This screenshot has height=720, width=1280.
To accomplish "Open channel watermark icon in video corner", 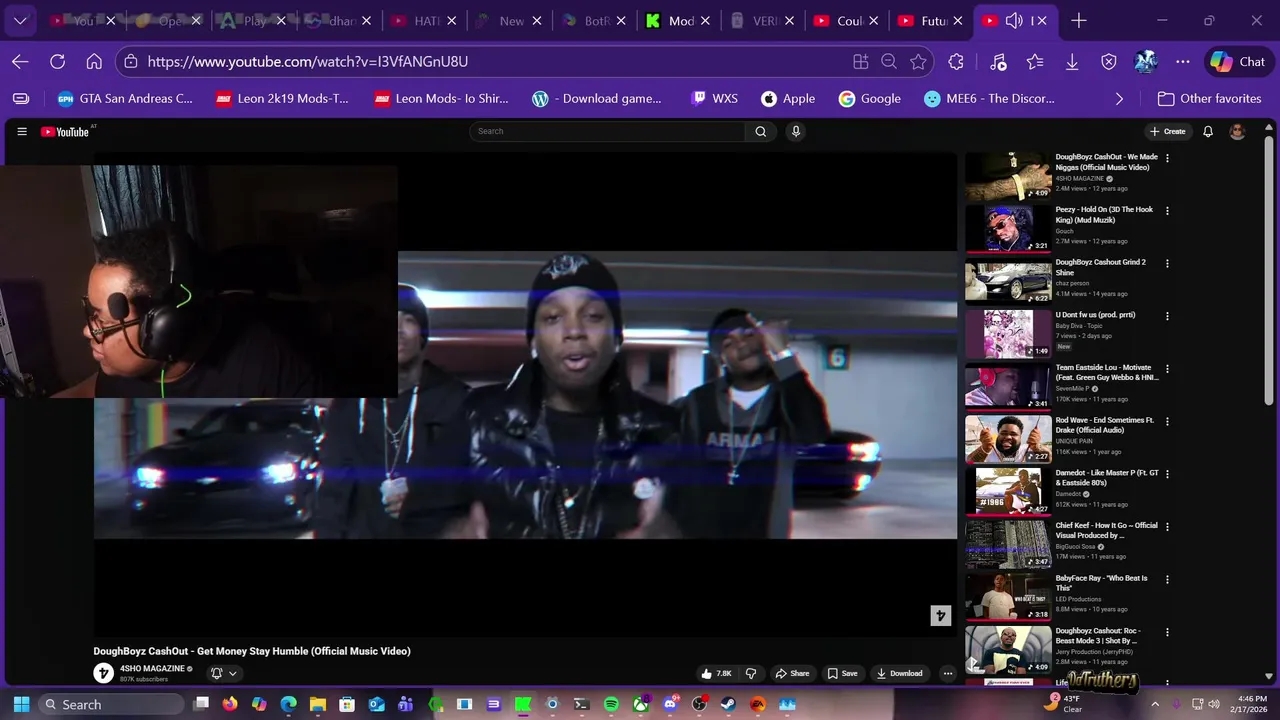I will click(940, 616).
